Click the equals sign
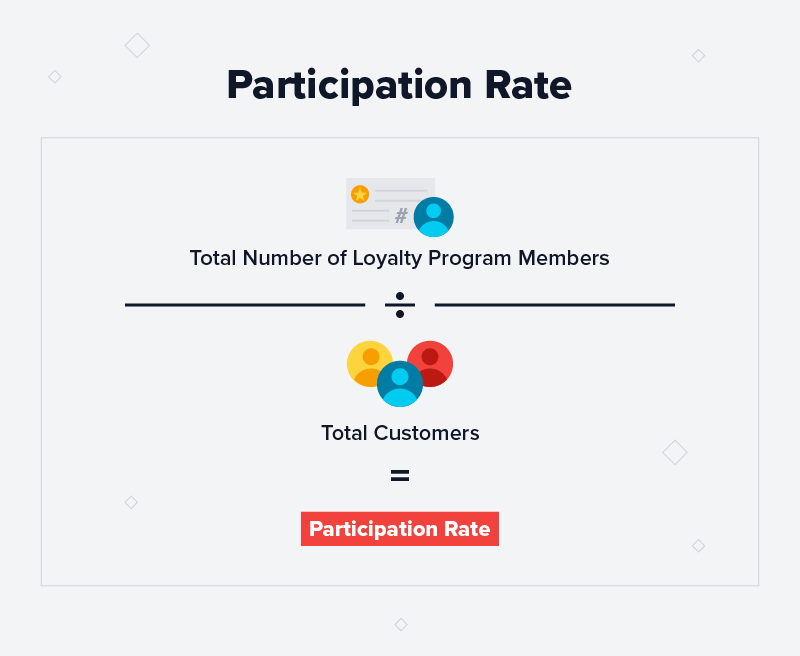800x656 pixels. 400,475
